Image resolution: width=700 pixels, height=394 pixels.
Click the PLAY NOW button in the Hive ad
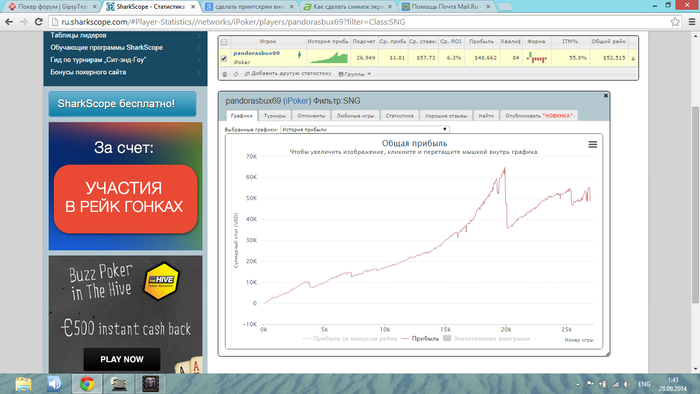click(121, 359)
